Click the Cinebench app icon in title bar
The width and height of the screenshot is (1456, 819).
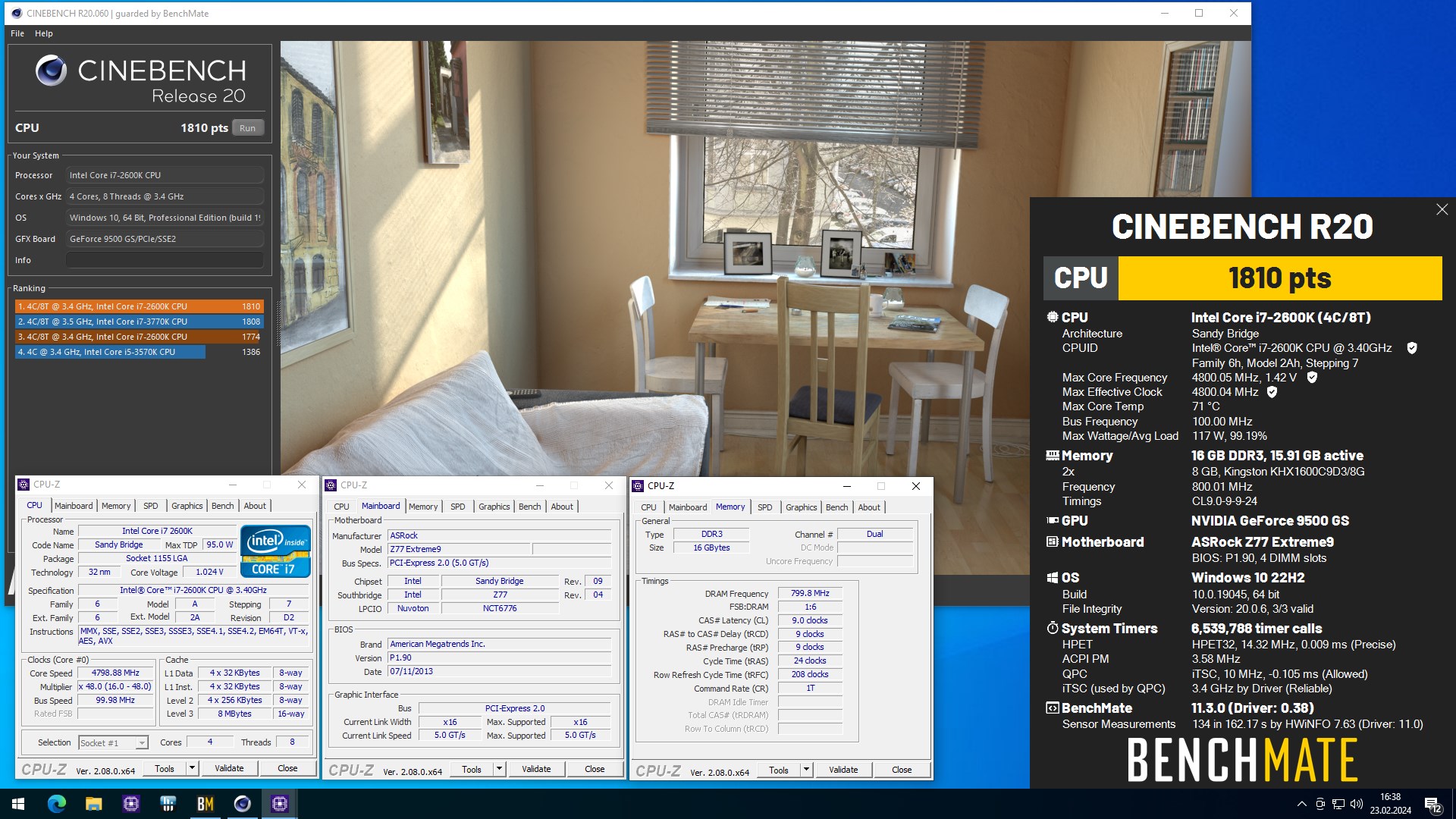(17, 13)
